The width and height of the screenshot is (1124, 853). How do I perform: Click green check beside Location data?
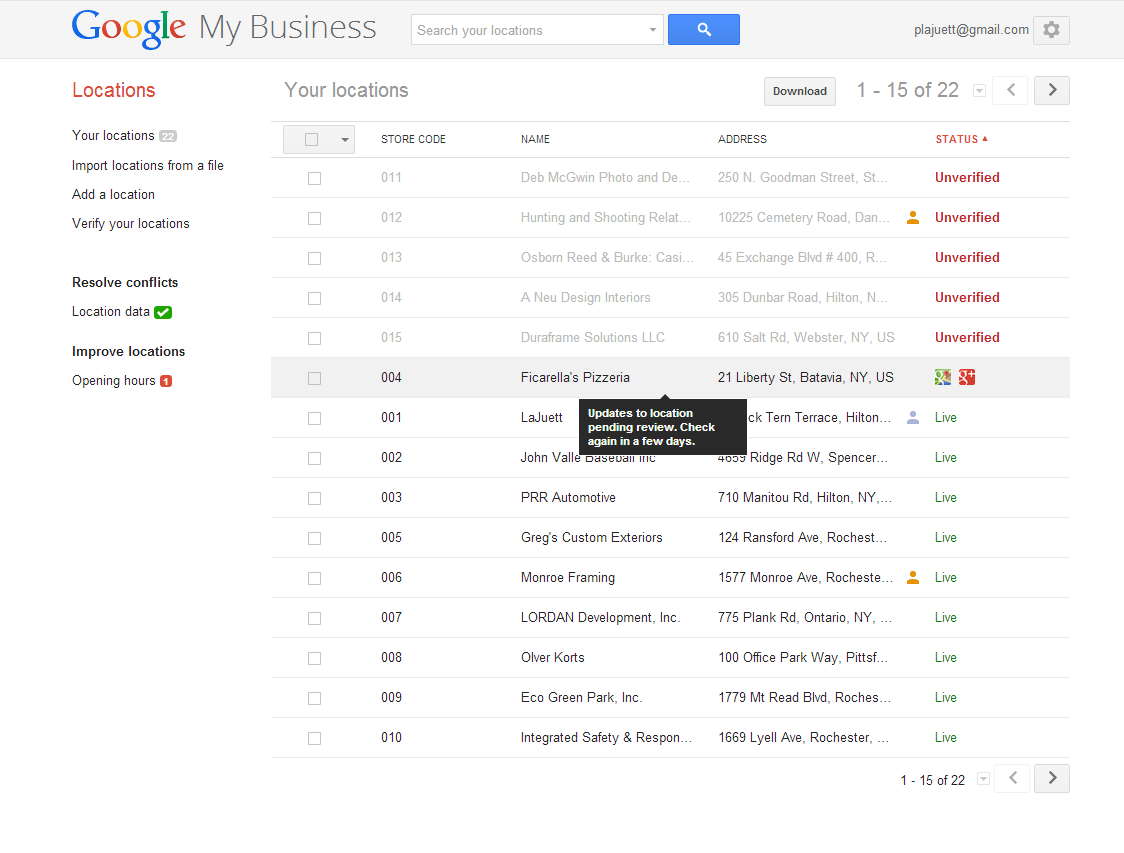click(x=163, y=312)
